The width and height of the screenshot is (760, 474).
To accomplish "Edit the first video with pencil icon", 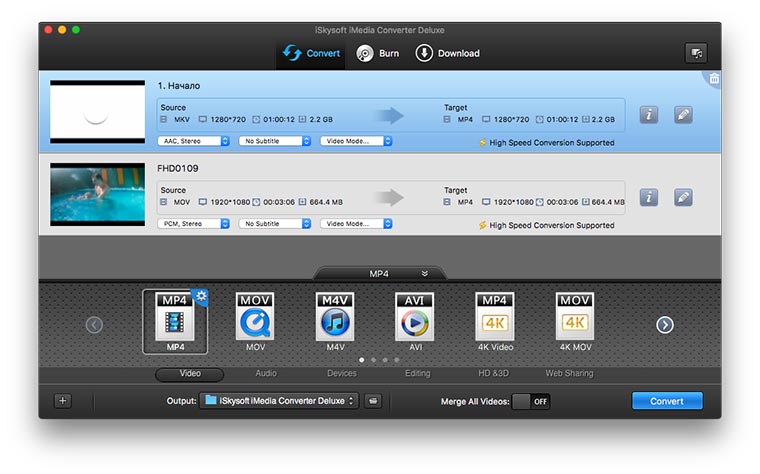I will [683, 114].
